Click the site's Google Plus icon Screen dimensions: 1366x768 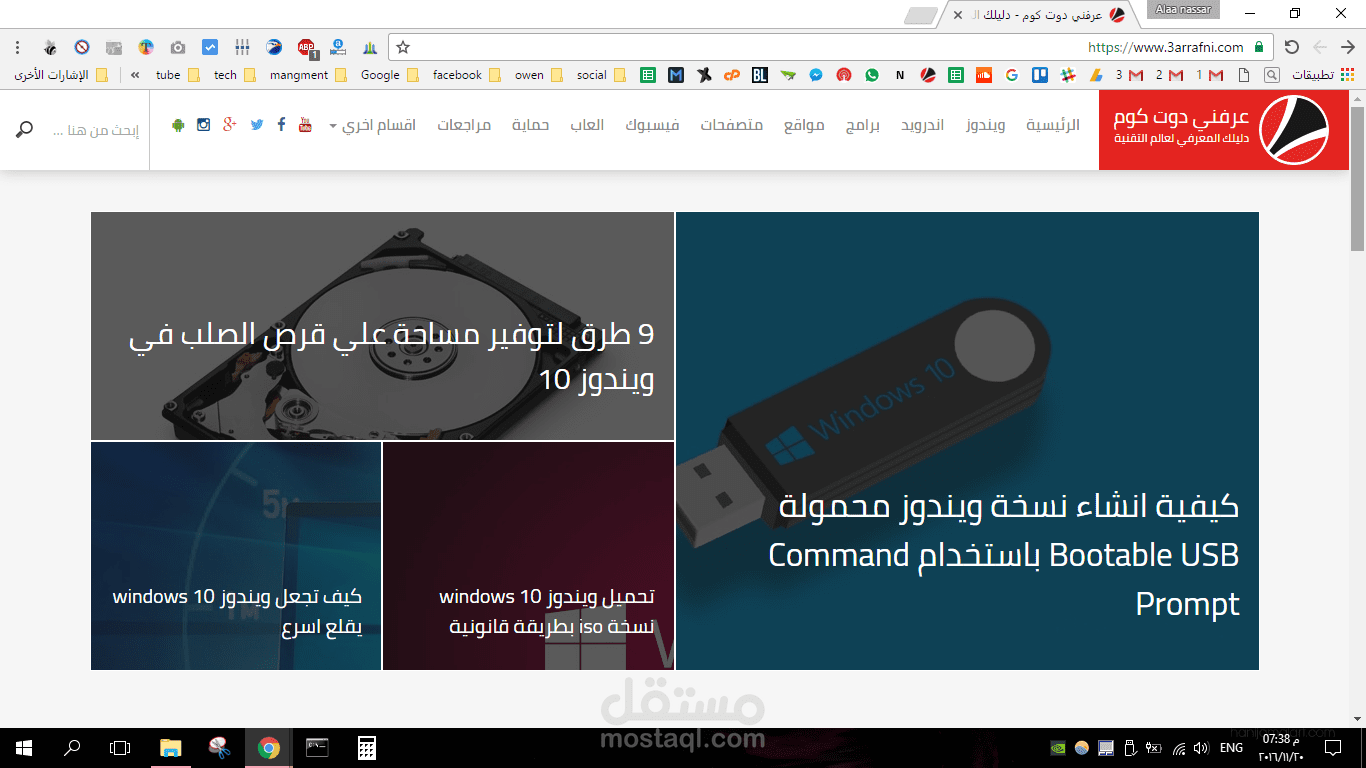230,125
